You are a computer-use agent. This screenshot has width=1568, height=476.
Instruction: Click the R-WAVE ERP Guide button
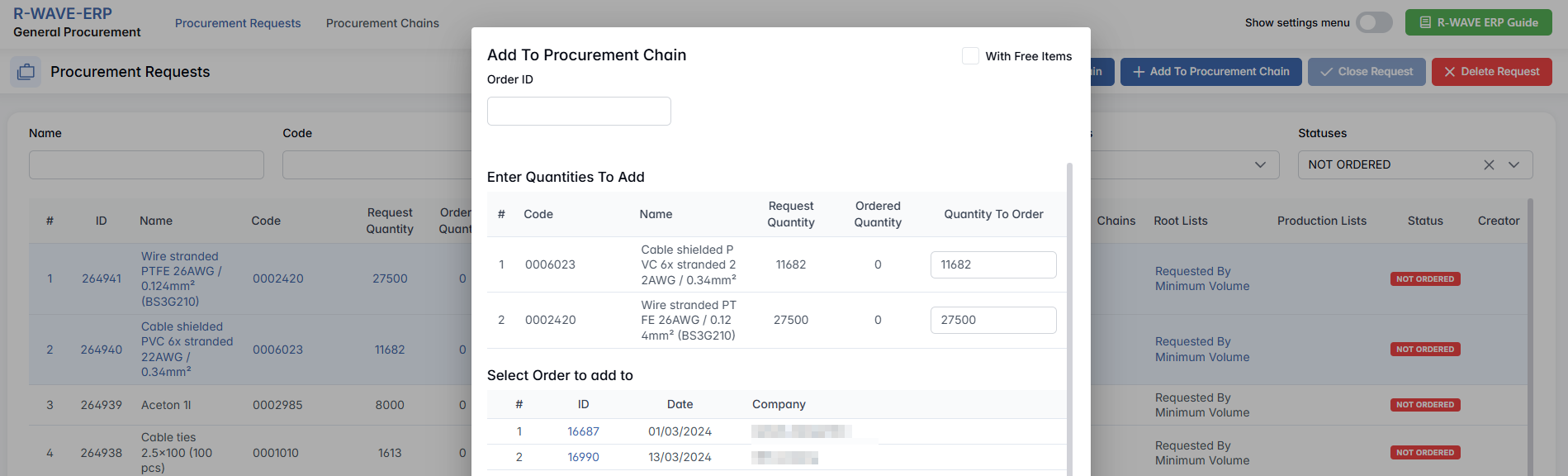point(1478,22)
